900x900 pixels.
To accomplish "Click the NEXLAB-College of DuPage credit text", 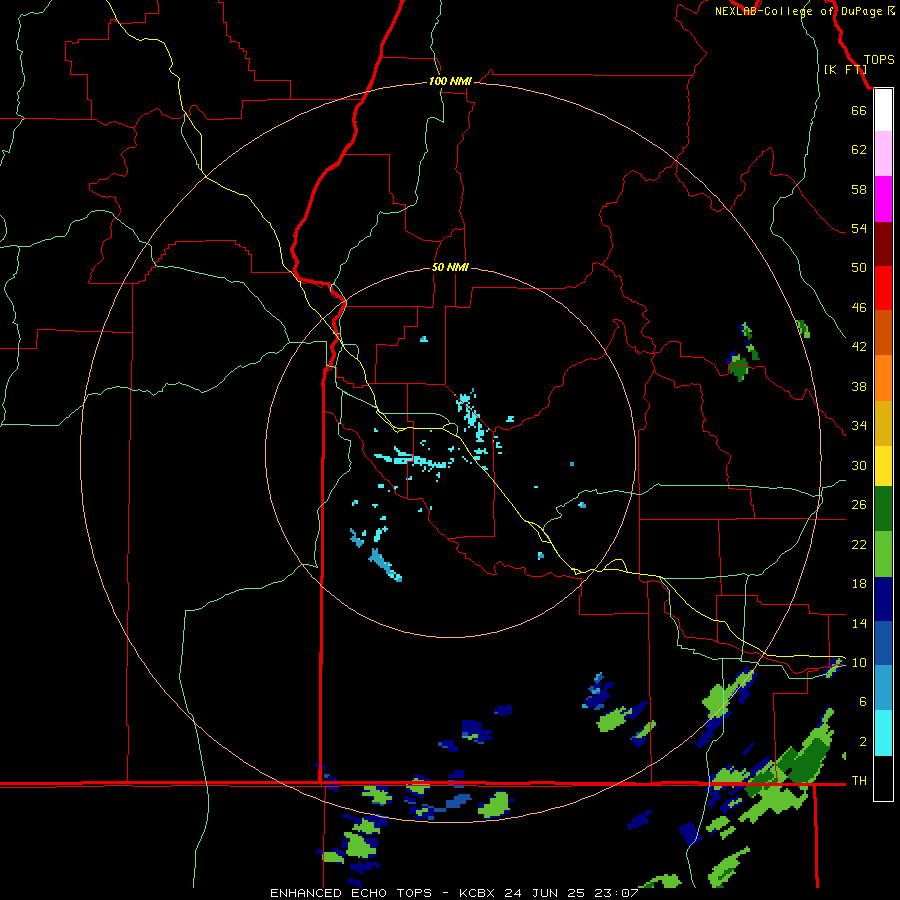I will point(798,11).
